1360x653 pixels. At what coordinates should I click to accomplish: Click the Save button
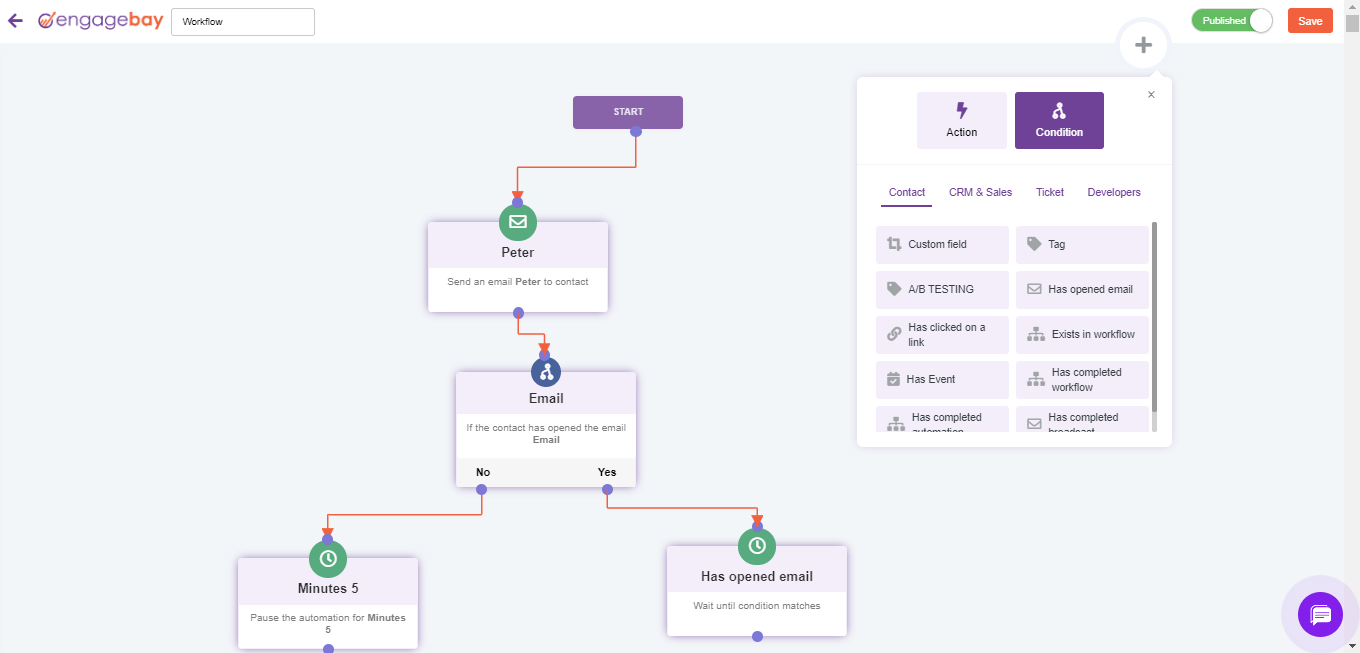pos(1310,20)
